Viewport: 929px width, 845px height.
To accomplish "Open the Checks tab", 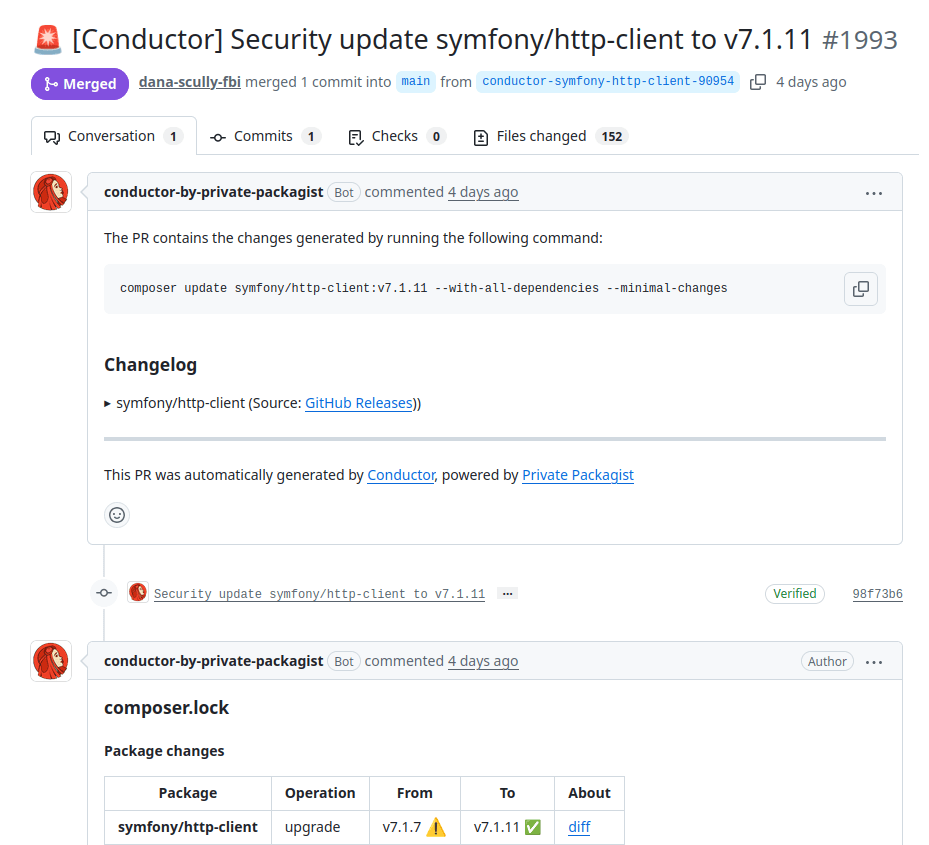I will [397, 136].
